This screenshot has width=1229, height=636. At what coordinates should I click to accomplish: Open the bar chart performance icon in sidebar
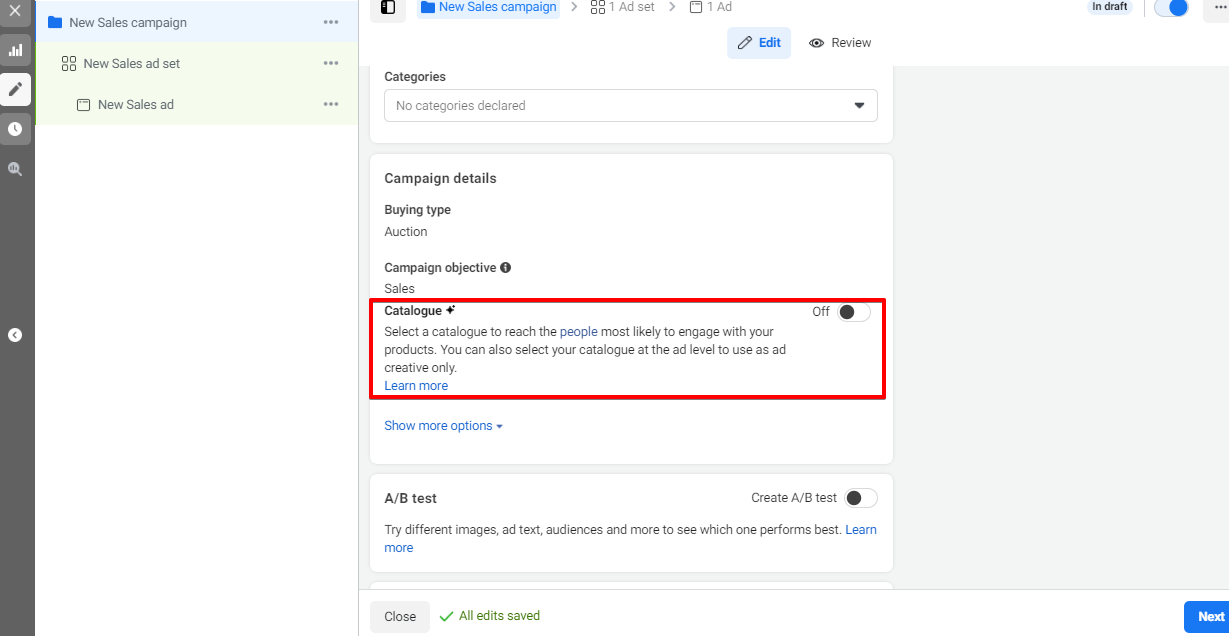15,50
